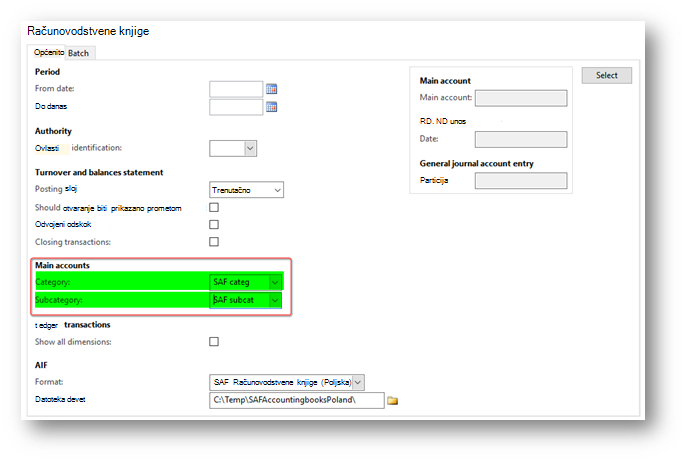Check the Closing transactions box
Screen dimensions: 687x462
pos(214,242)
